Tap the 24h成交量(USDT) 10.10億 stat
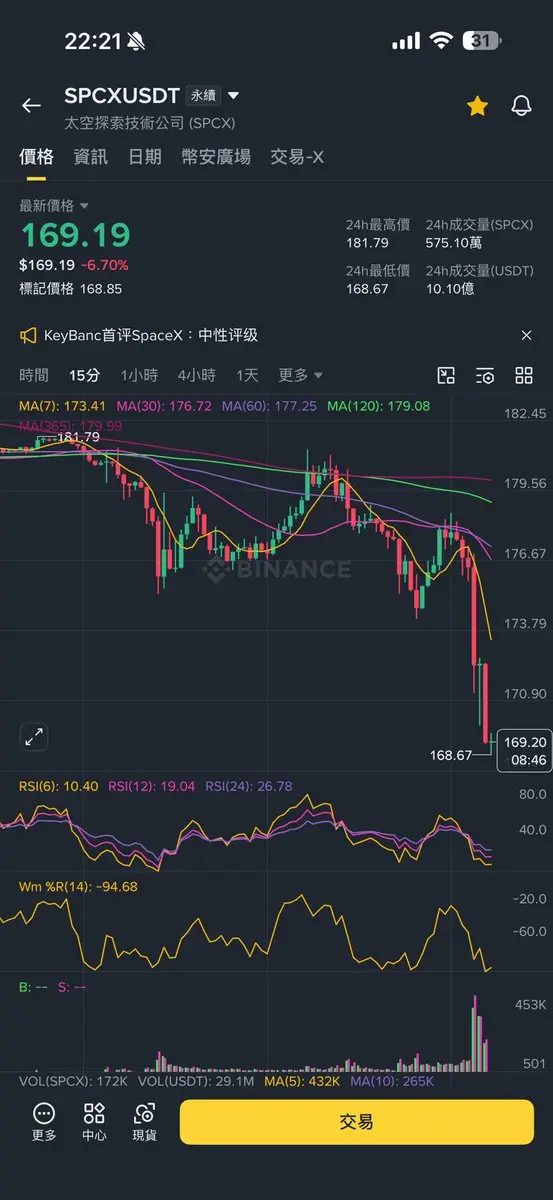 click(x=481, y=280)
